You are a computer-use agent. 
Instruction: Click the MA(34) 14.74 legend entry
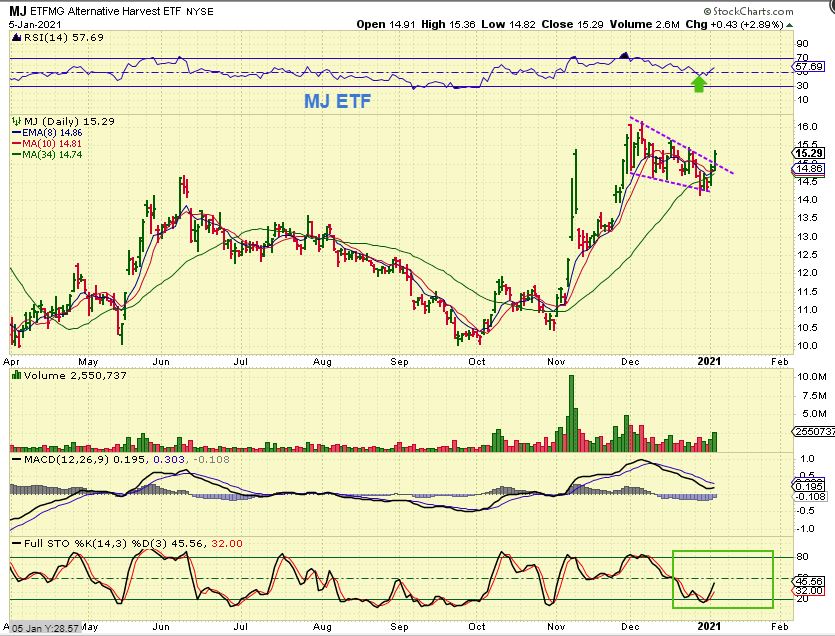point(47,154)
